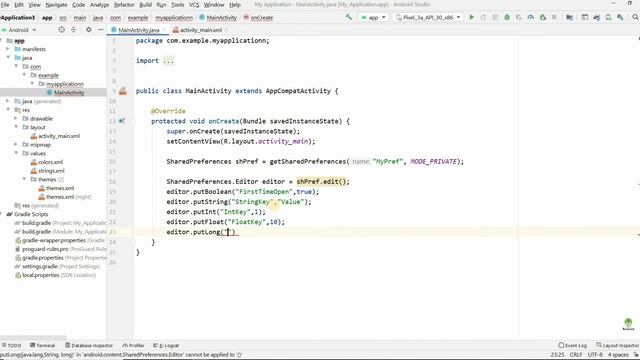Expand the manifests folder
The width and height of the screenshot is (640, 360).
pos(8,49)
